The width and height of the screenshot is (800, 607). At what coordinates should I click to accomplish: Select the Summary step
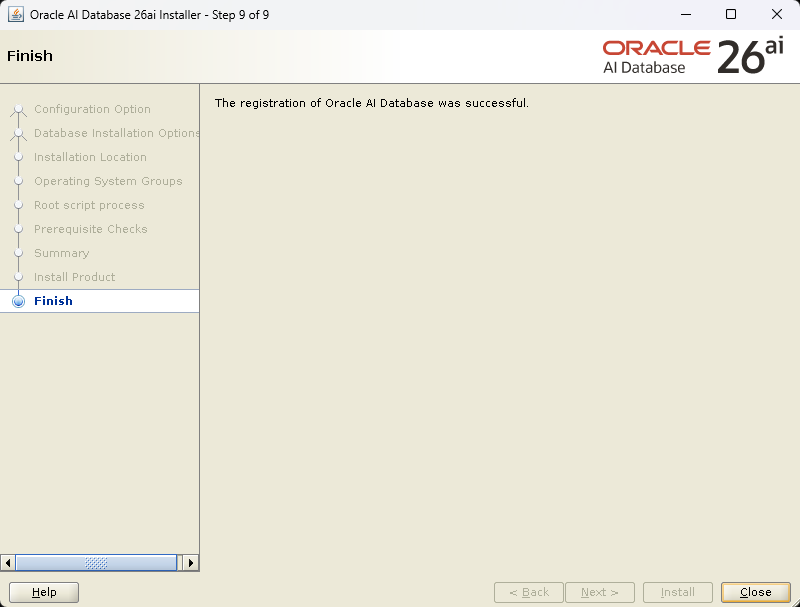[62, 253]
